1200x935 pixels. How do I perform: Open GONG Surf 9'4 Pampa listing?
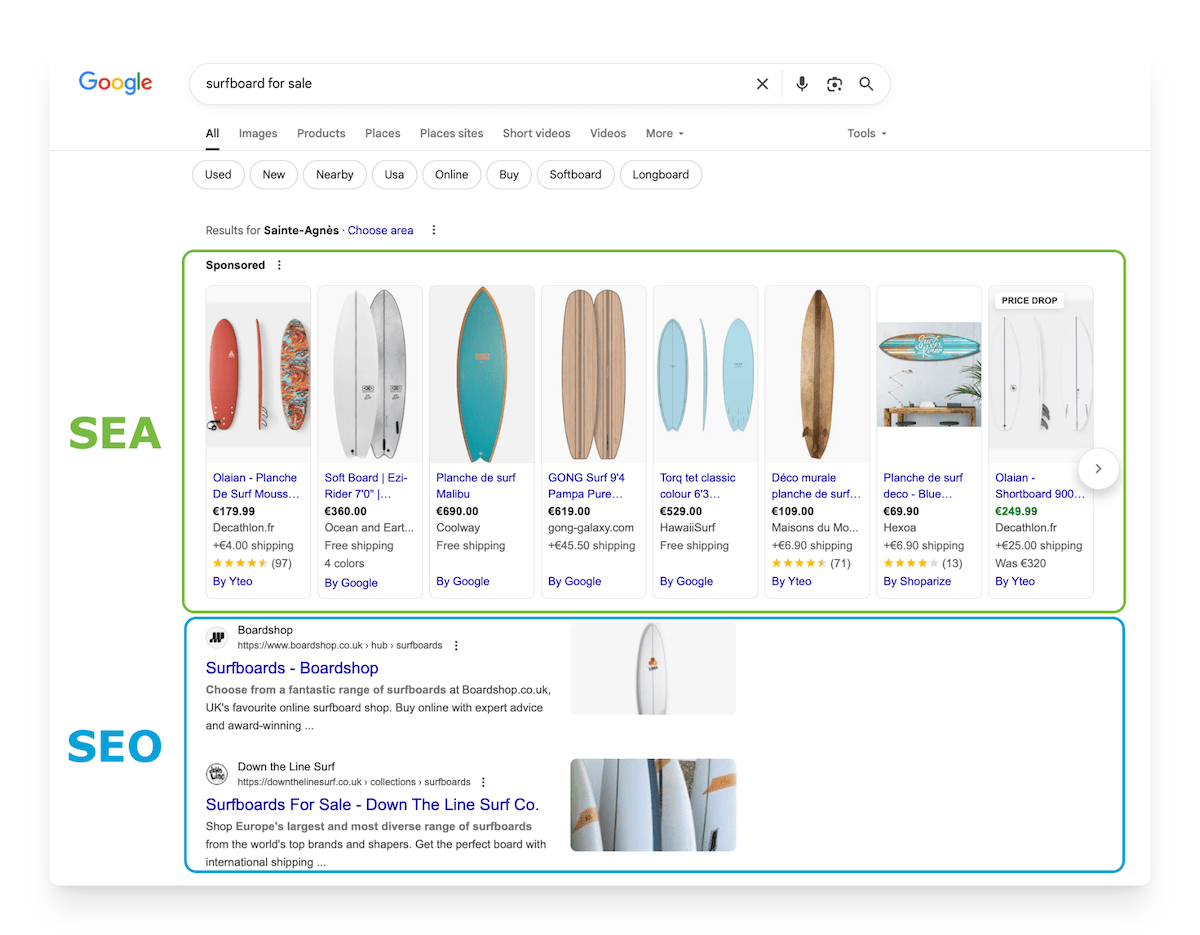pos(587,485)
